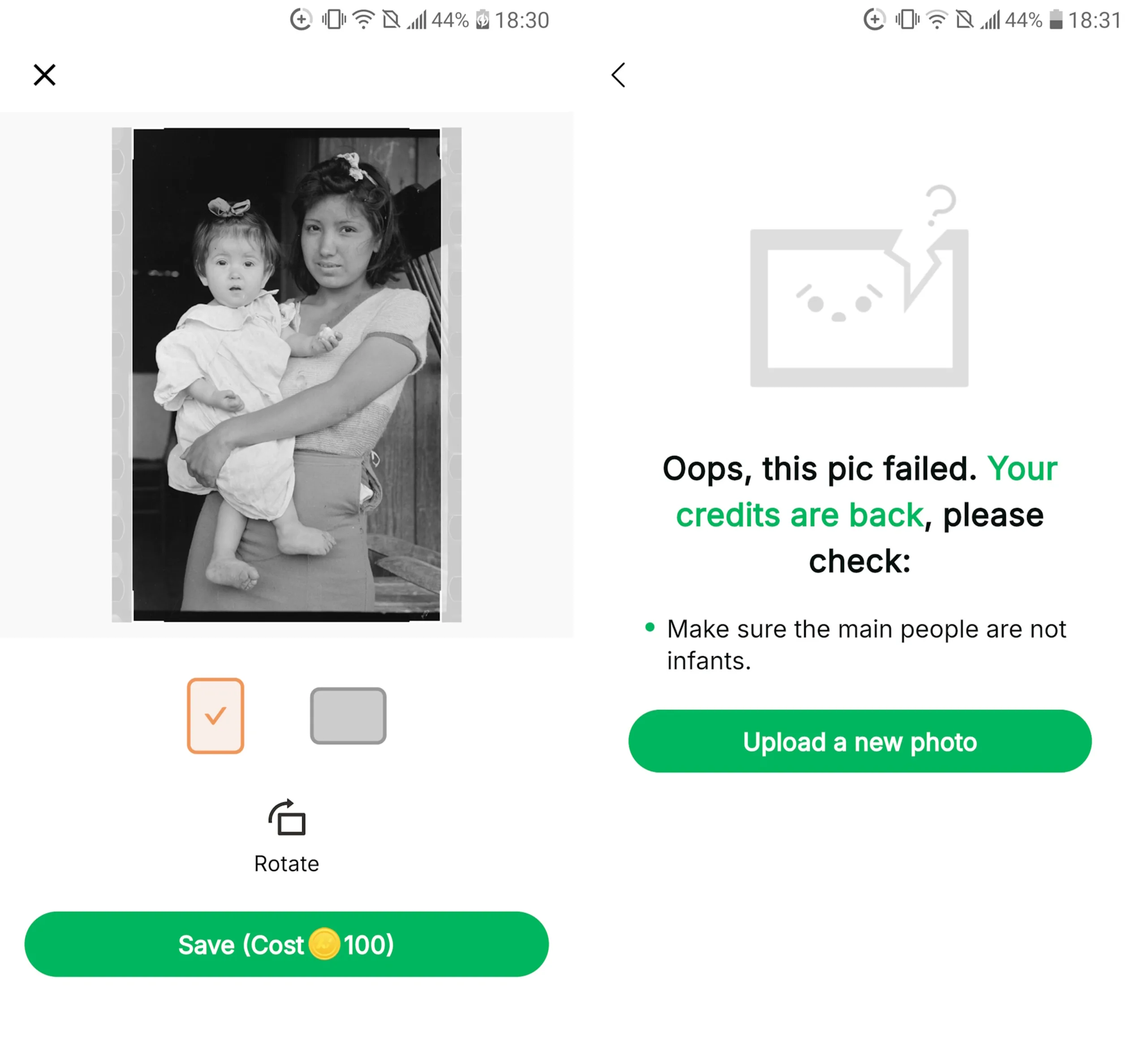This screenshot has width=1147, height=1064.
Task: Tap the gold coin icon in Save
Action: [324, 944]
